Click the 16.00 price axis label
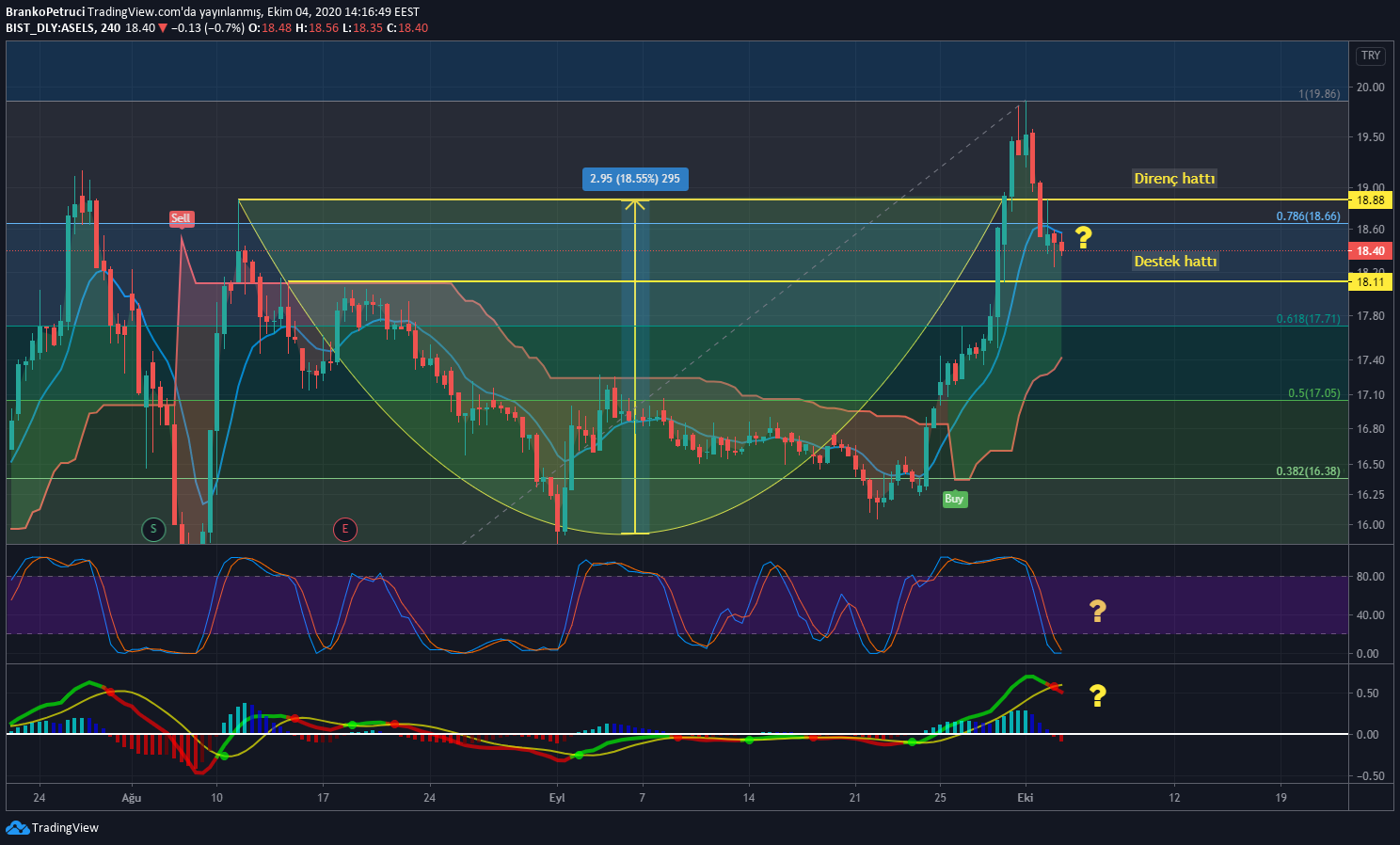The image size is (1400, 845). point(1370,525)
